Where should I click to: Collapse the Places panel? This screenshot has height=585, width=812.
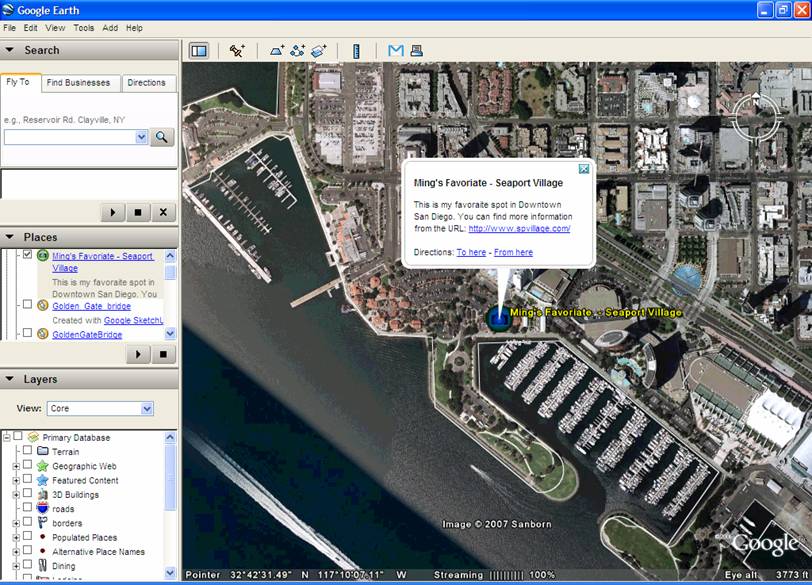9,237
